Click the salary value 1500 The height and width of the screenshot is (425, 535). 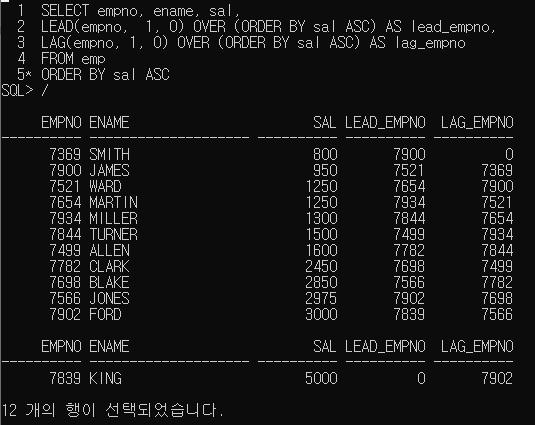click(x=321, y=234)
